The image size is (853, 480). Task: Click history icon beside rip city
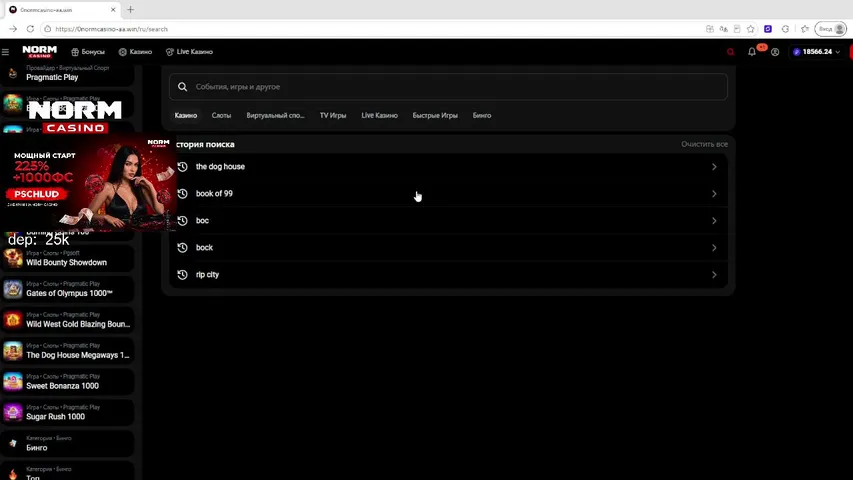point(183,275)
